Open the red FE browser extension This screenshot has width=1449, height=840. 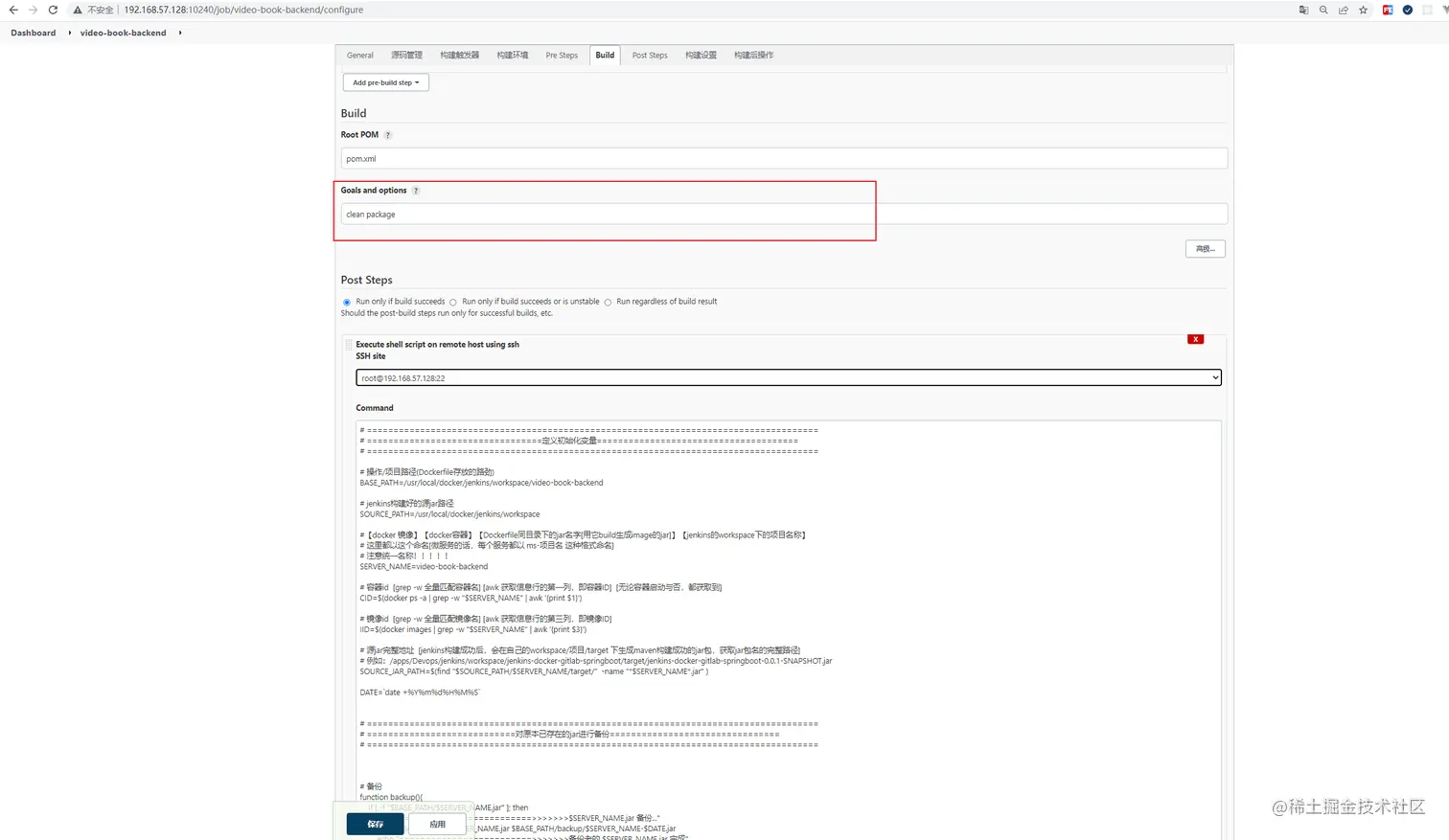click(1387, 10)
